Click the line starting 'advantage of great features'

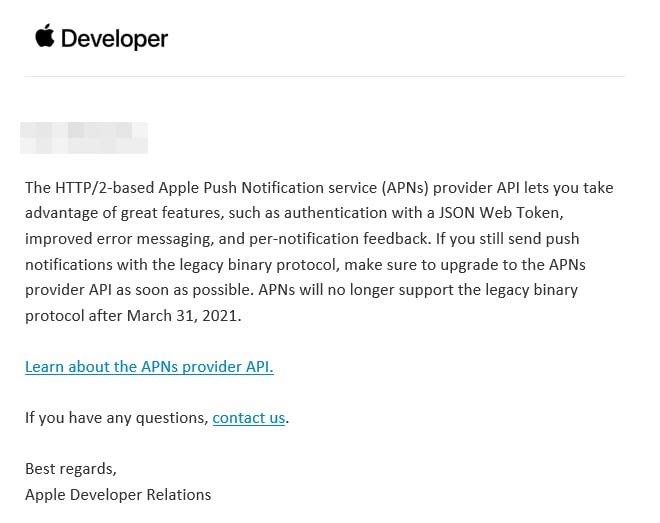click(x=294, y=213)
